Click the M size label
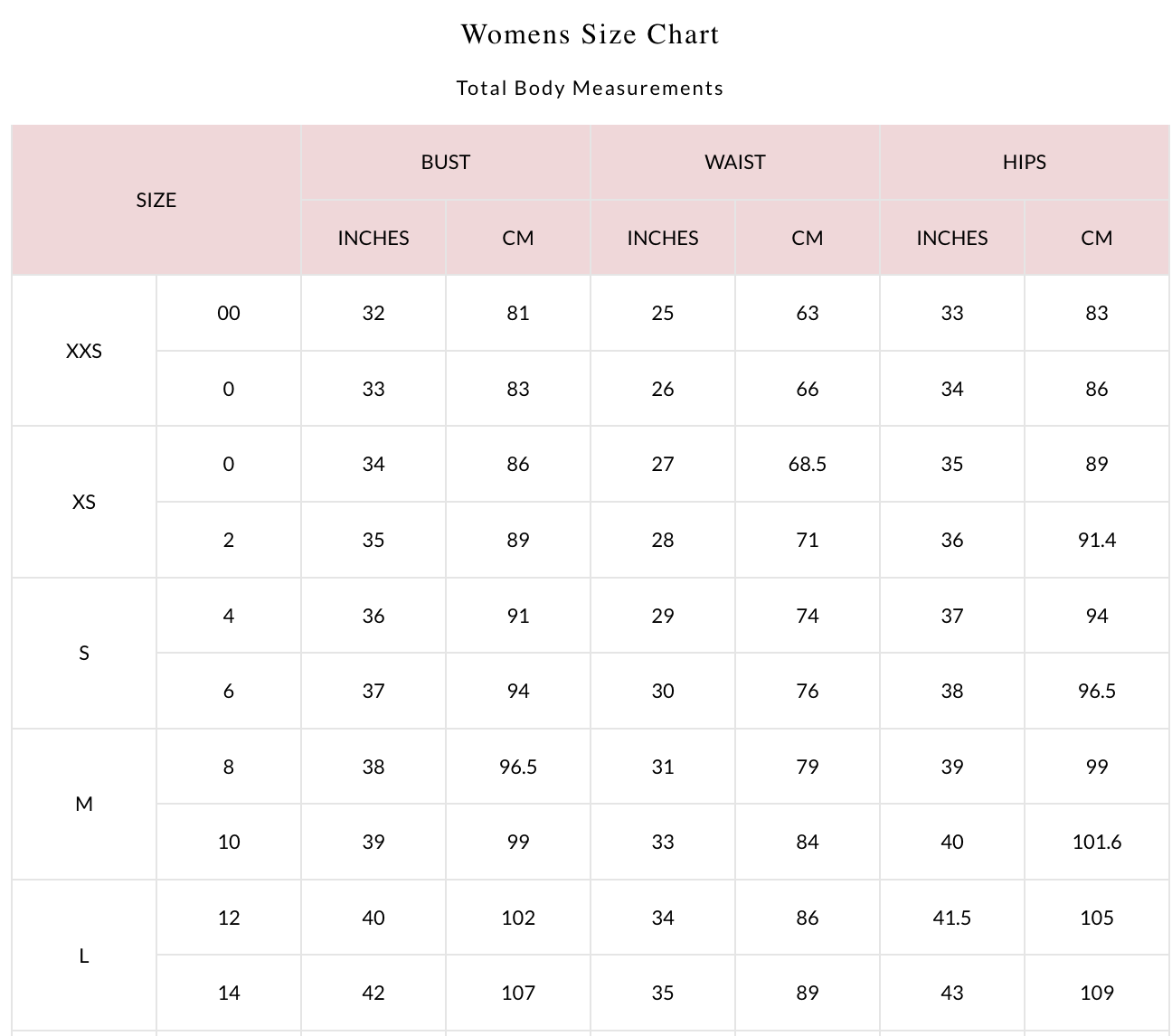Screen dimensions: 1172x1036 pyautogui.click(x=84, y=804)
